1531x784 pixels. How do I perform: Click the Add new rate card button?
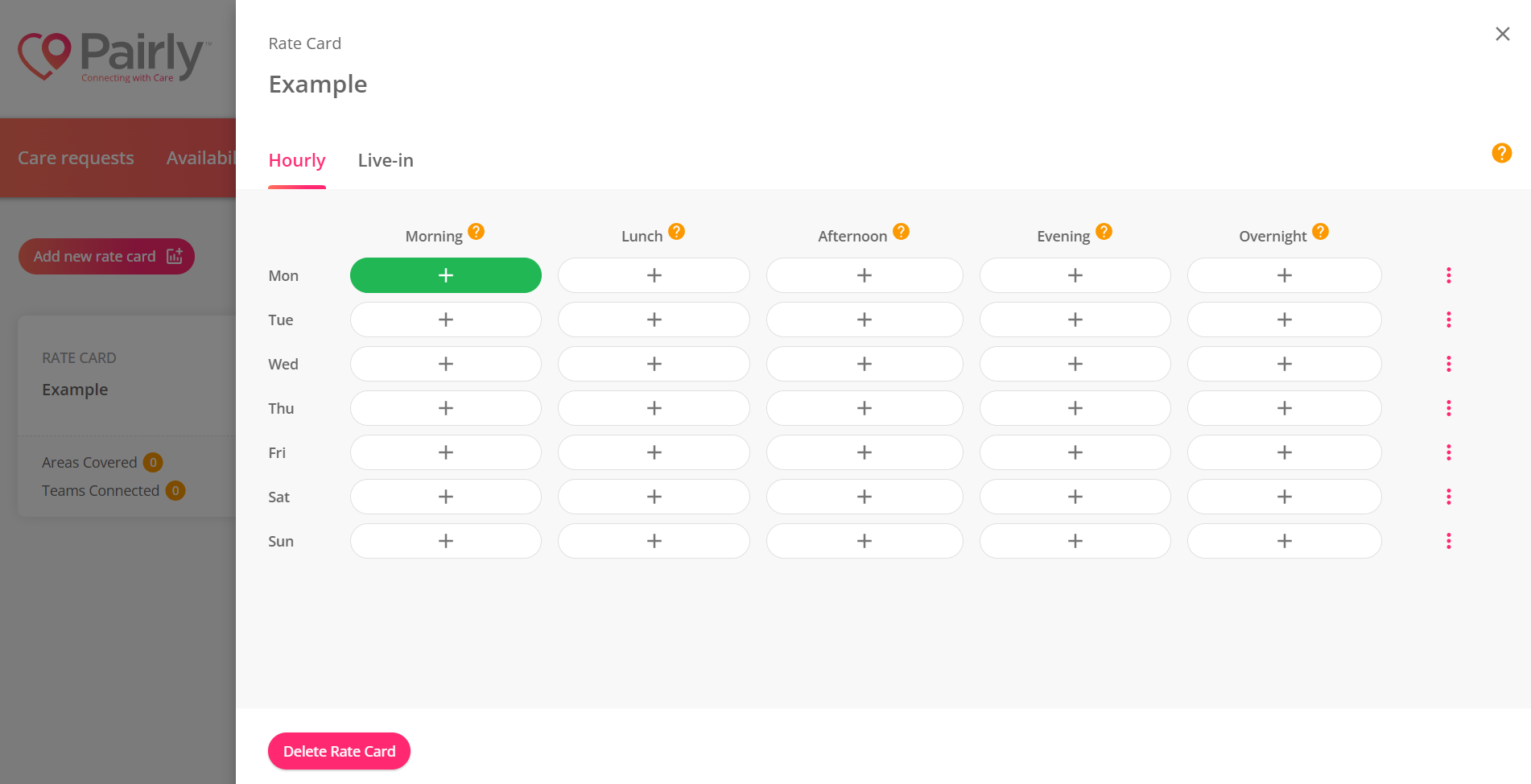pos(106,256)
